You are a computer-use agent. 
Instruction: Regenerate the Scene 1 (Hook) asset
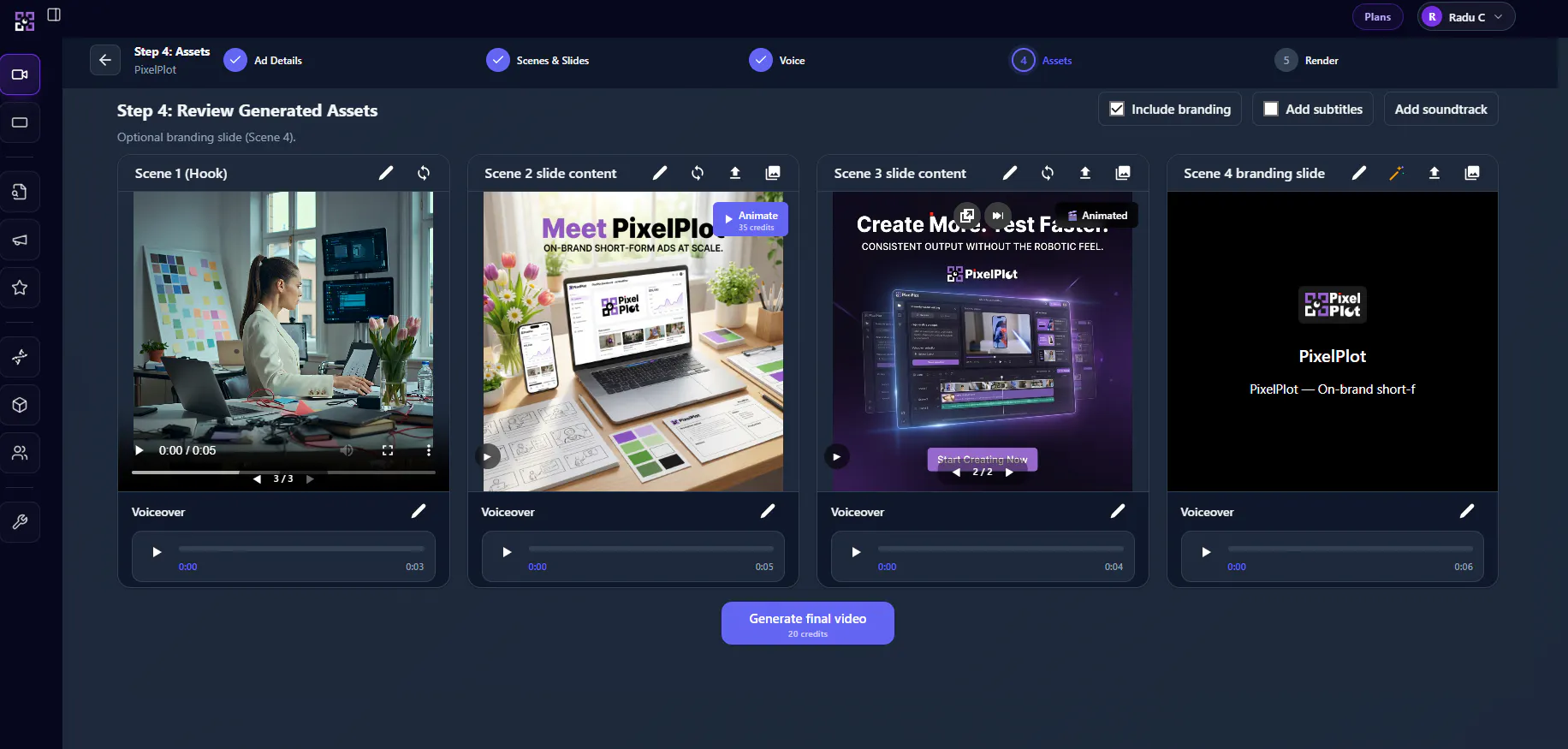[424, 173]
